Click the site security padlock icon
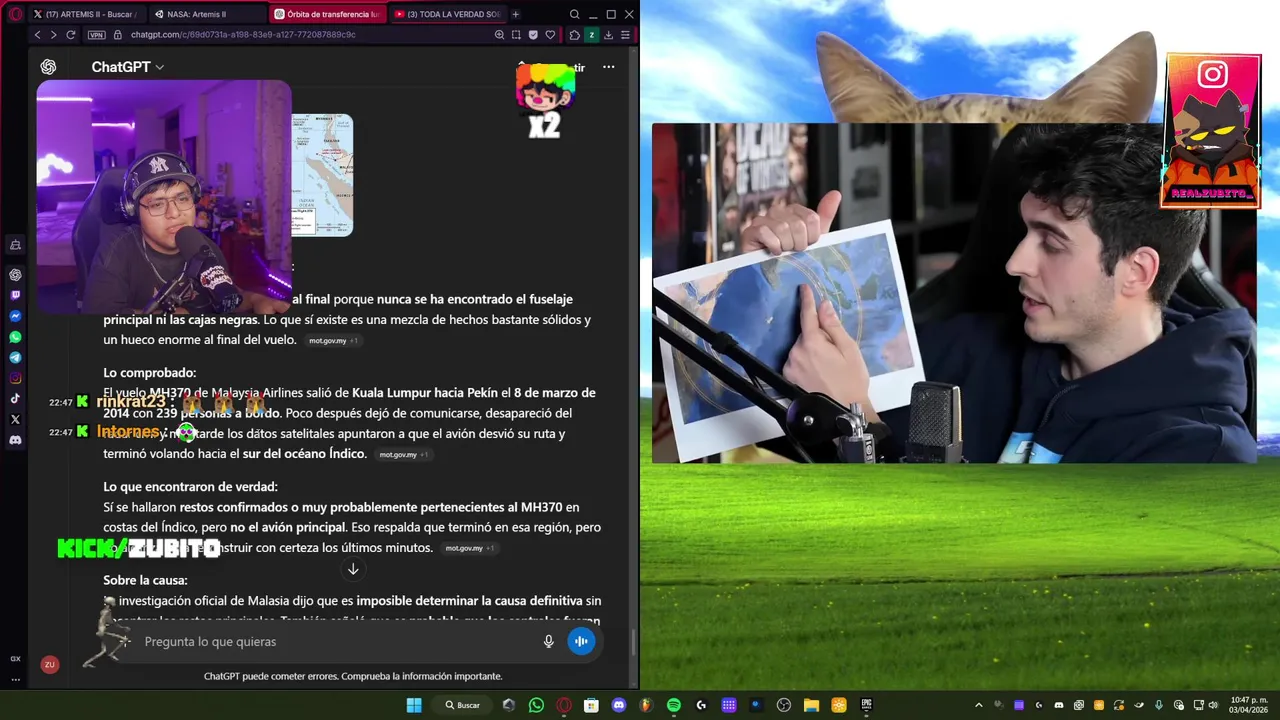This screenshot has width=1280, height=720. [118, 34]
